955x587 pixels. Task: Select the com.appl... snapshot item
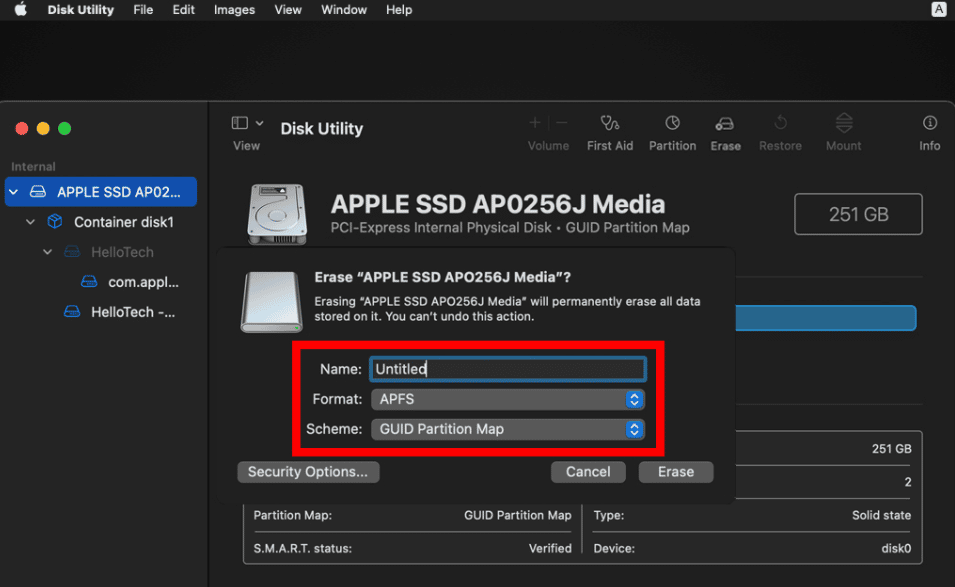coord(143,282)
